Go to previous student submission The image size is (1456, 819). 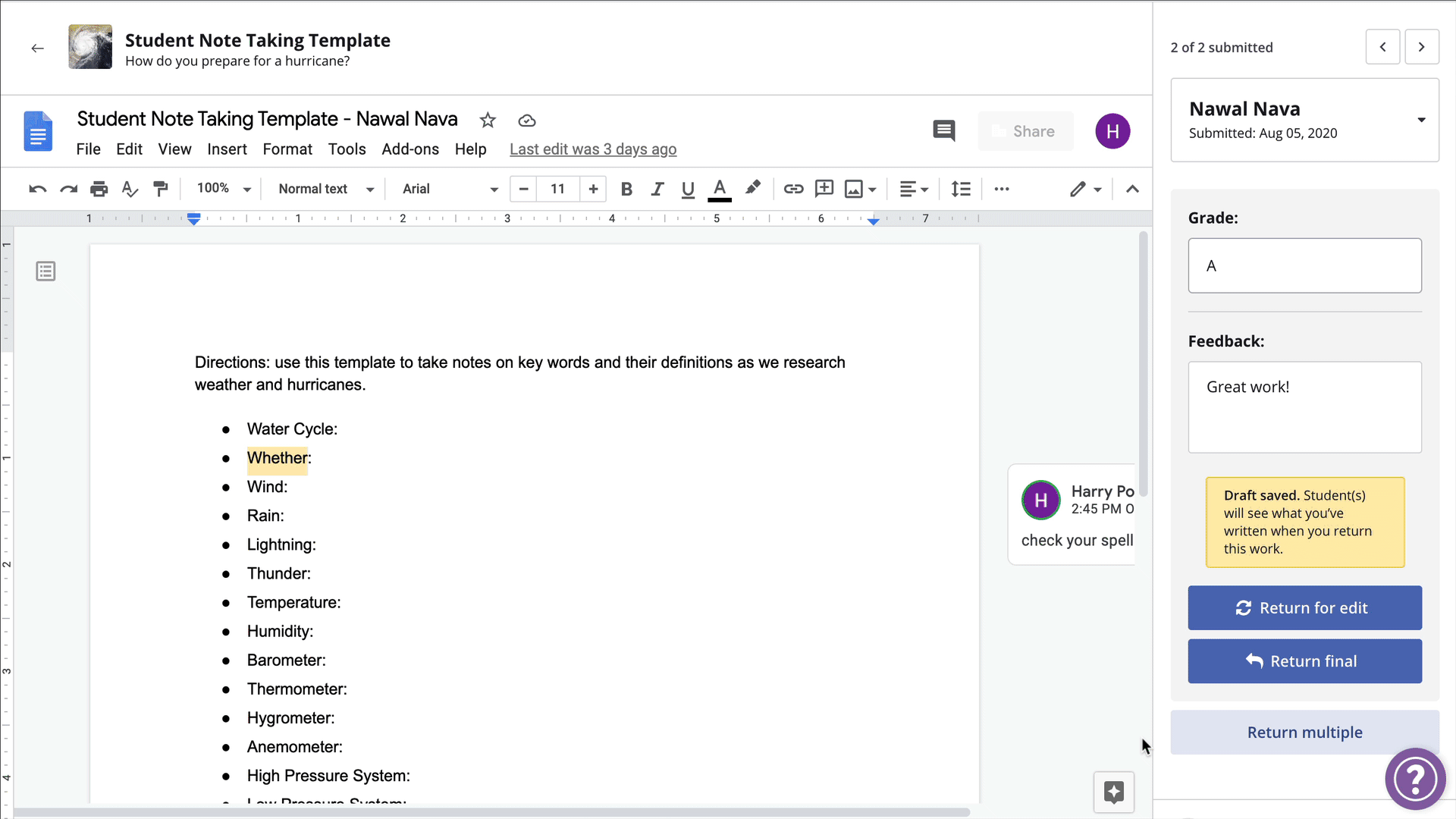[x=1382, y=47]
